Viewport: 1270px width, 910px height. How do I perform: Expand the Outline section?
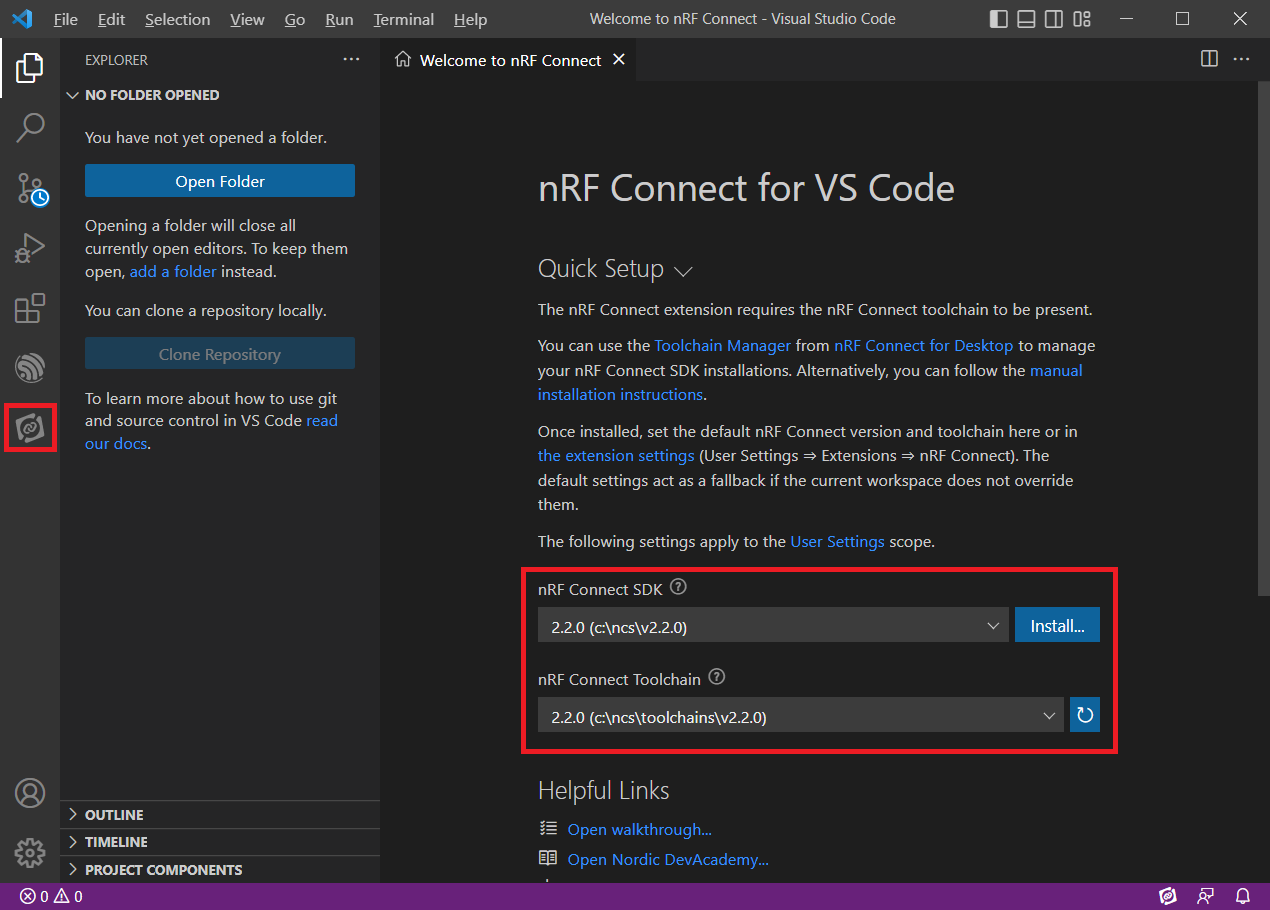[114, 815]
